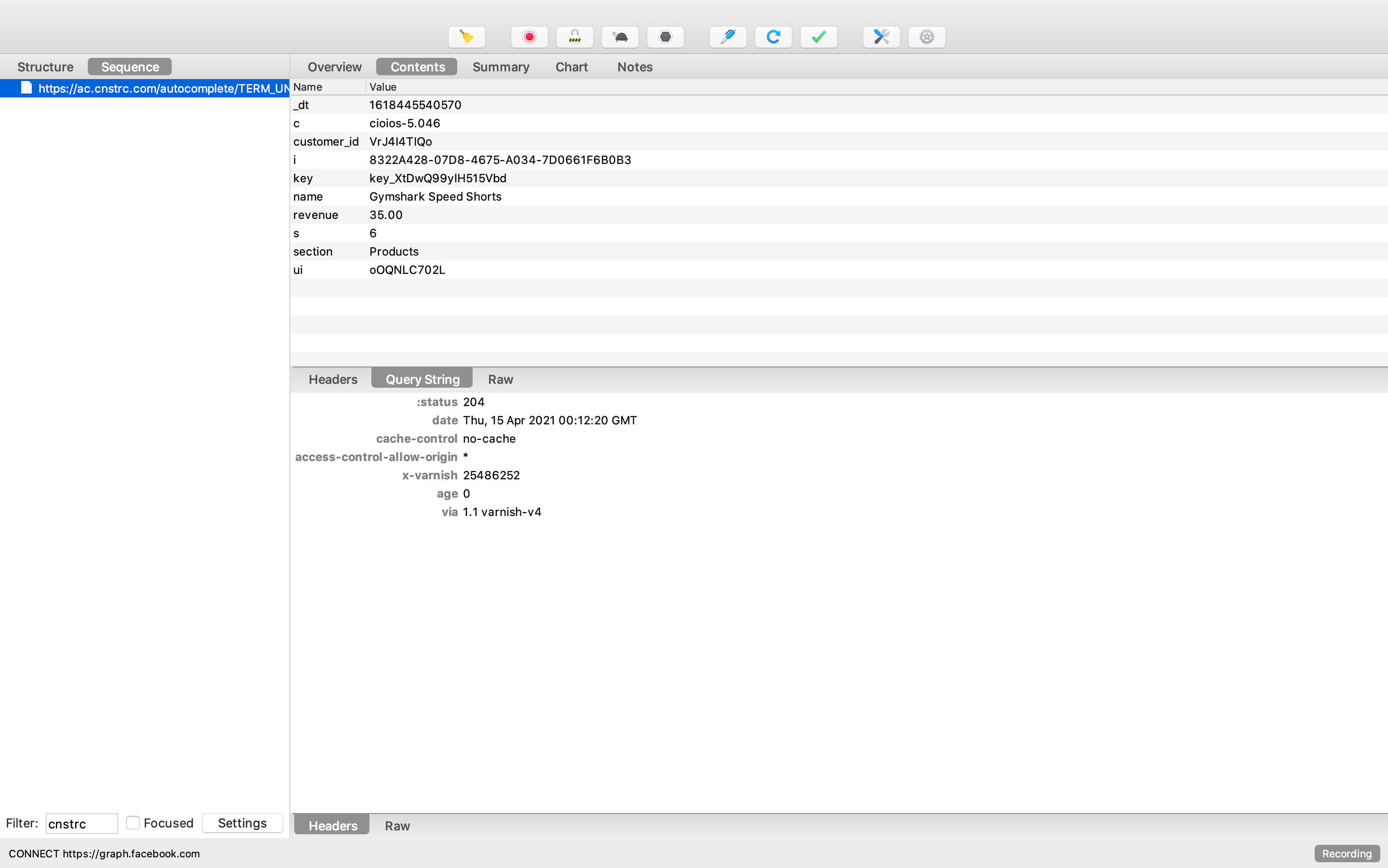Open external tools via the wrench icon
The height and width of the screenshot is (868, 1388).
(x=880, y=37)
